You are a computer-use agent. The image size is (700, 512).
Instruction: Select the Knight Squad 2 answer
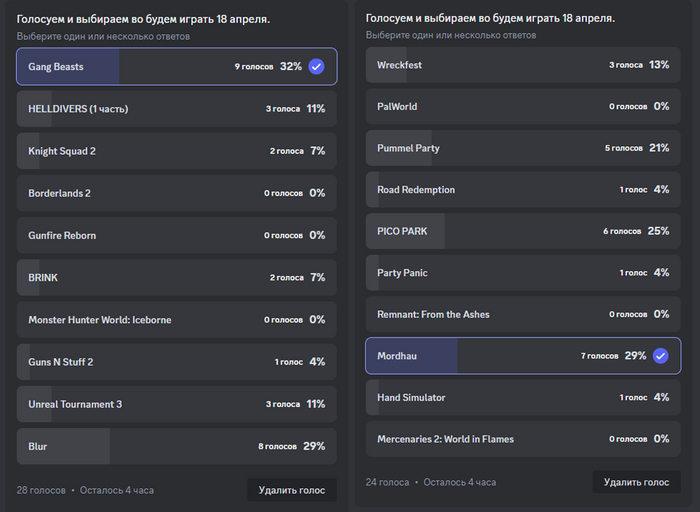177,151
